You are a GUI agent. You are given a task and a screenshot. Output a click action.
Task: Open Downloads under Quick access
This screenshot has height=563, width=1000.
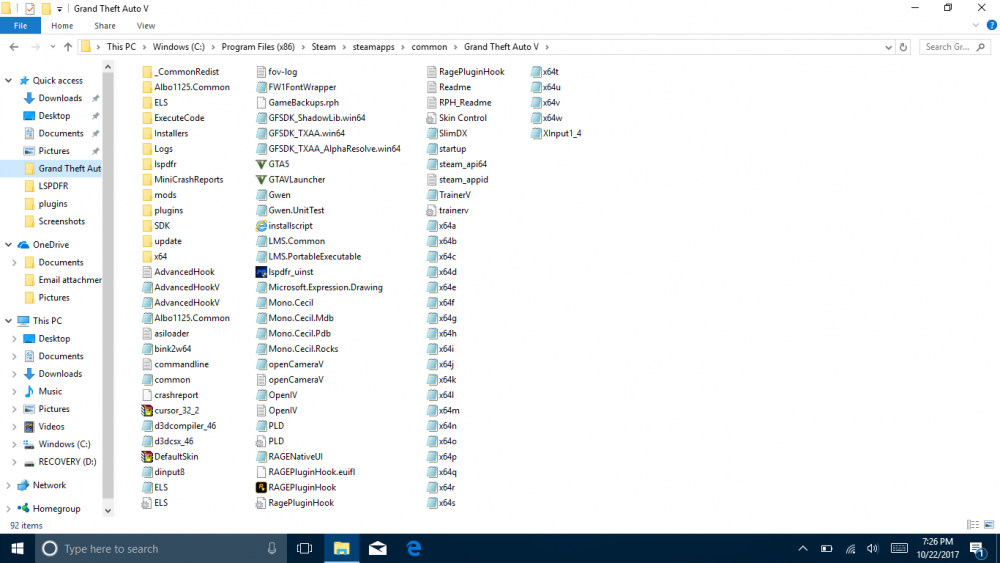point(60,98)
